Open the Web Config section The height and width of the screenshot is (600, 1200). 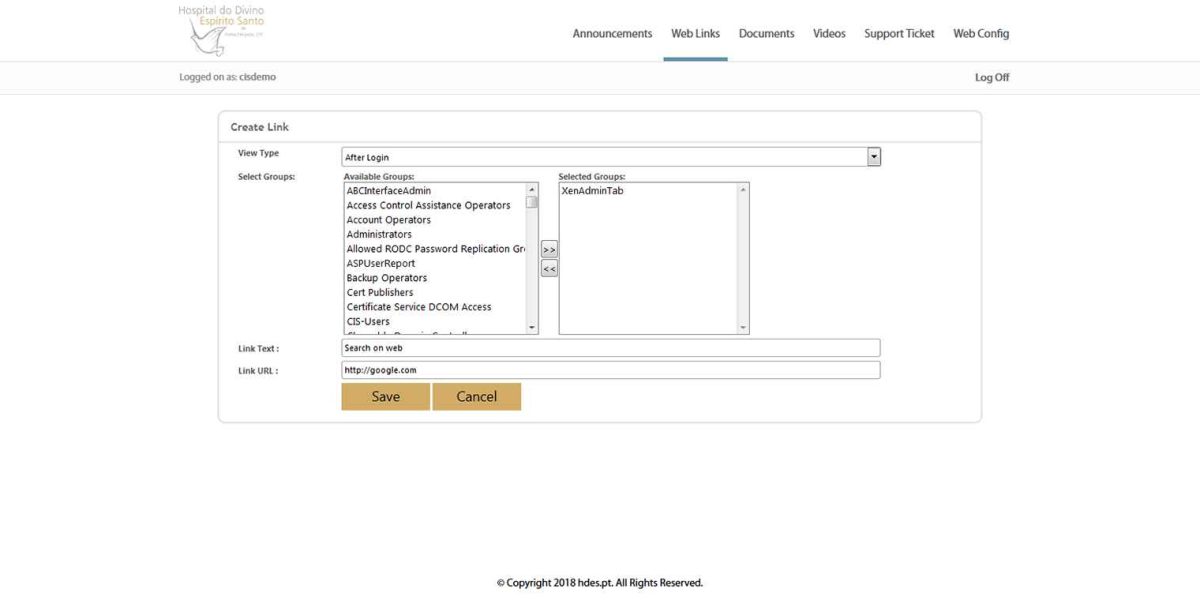[x=980, y=33]
